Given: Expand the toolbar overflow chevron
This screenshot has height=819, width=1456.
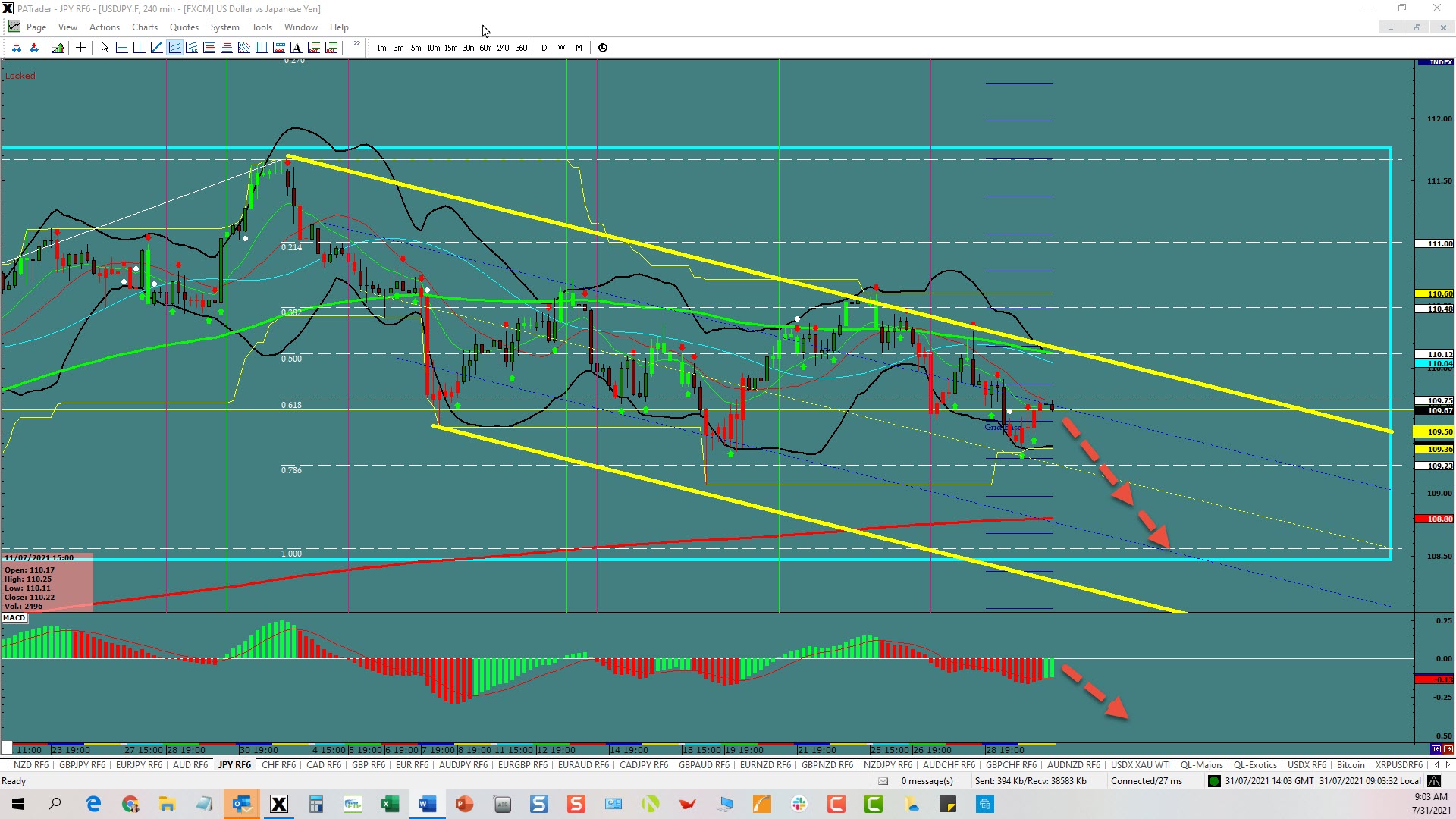Looking at the screenshot, I should click(356, 44).
